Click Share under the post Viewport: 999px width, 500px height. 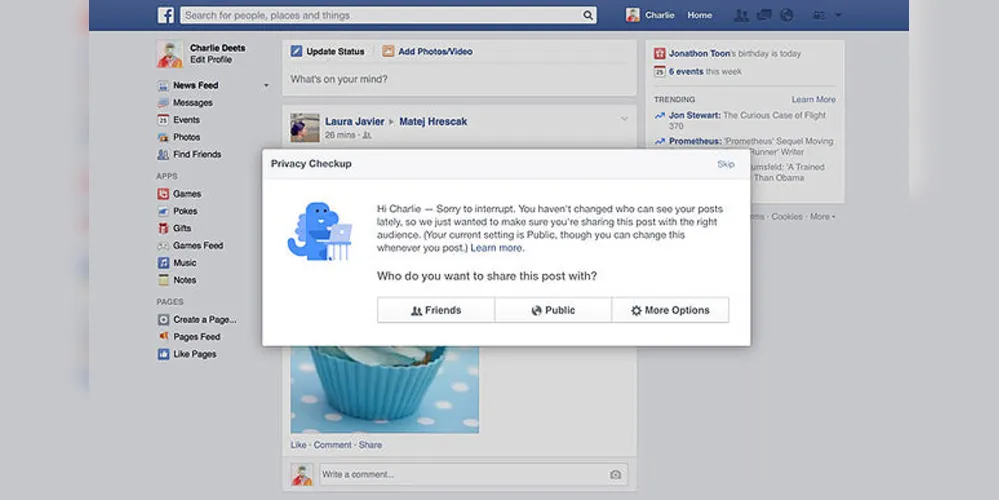coord(370,445)
